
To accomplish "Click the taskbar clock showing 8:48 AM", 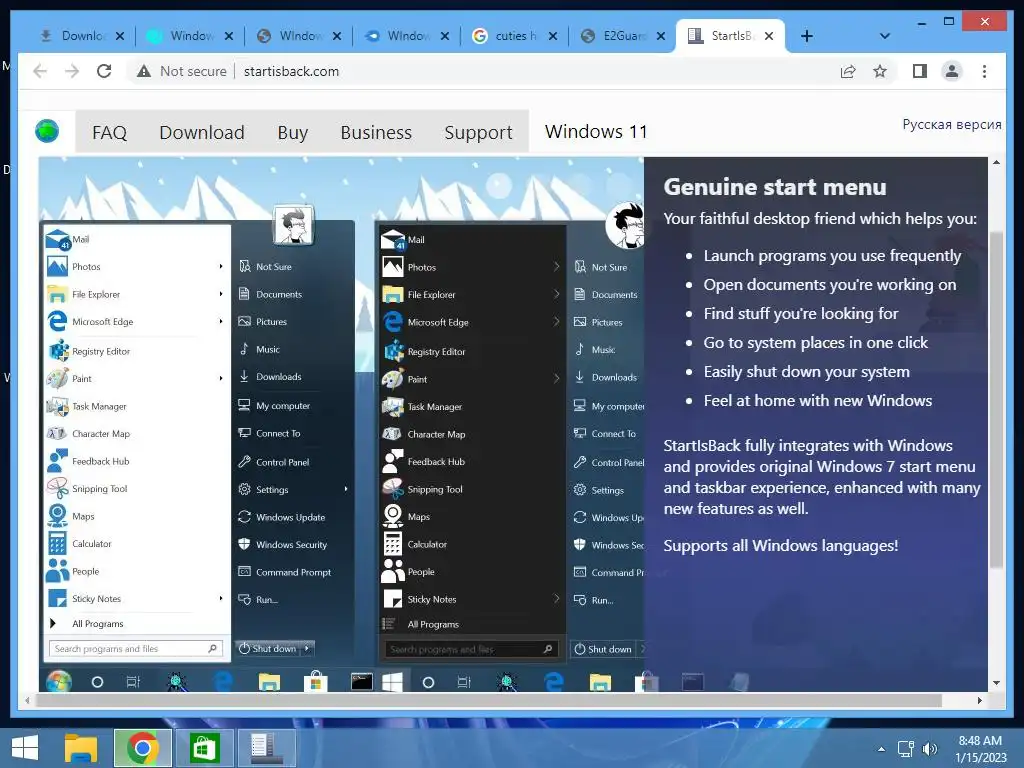I will (980, 748).
